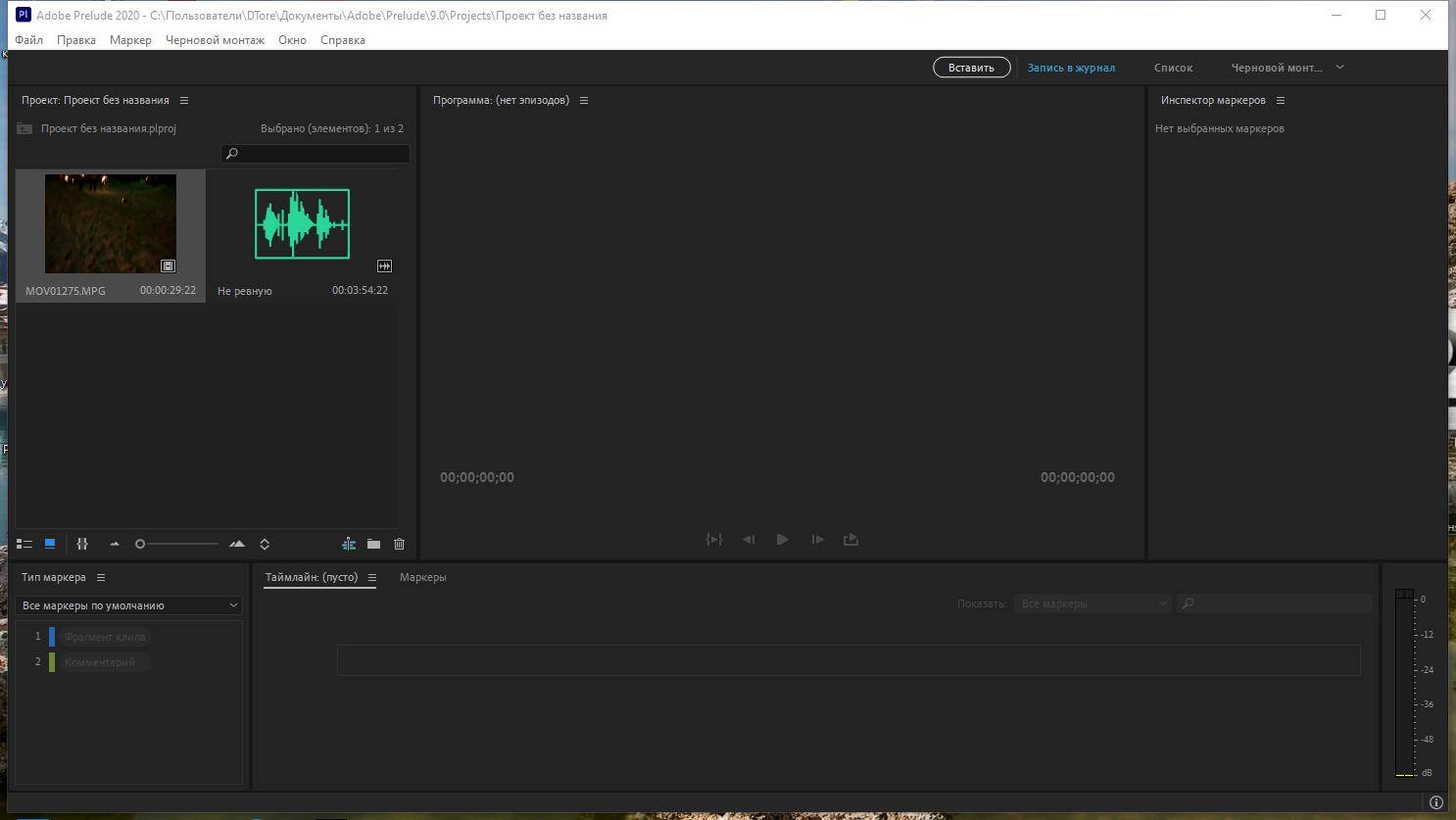Switch project panel to list view
Screen dimensions: 1456x820
[24, 544]
